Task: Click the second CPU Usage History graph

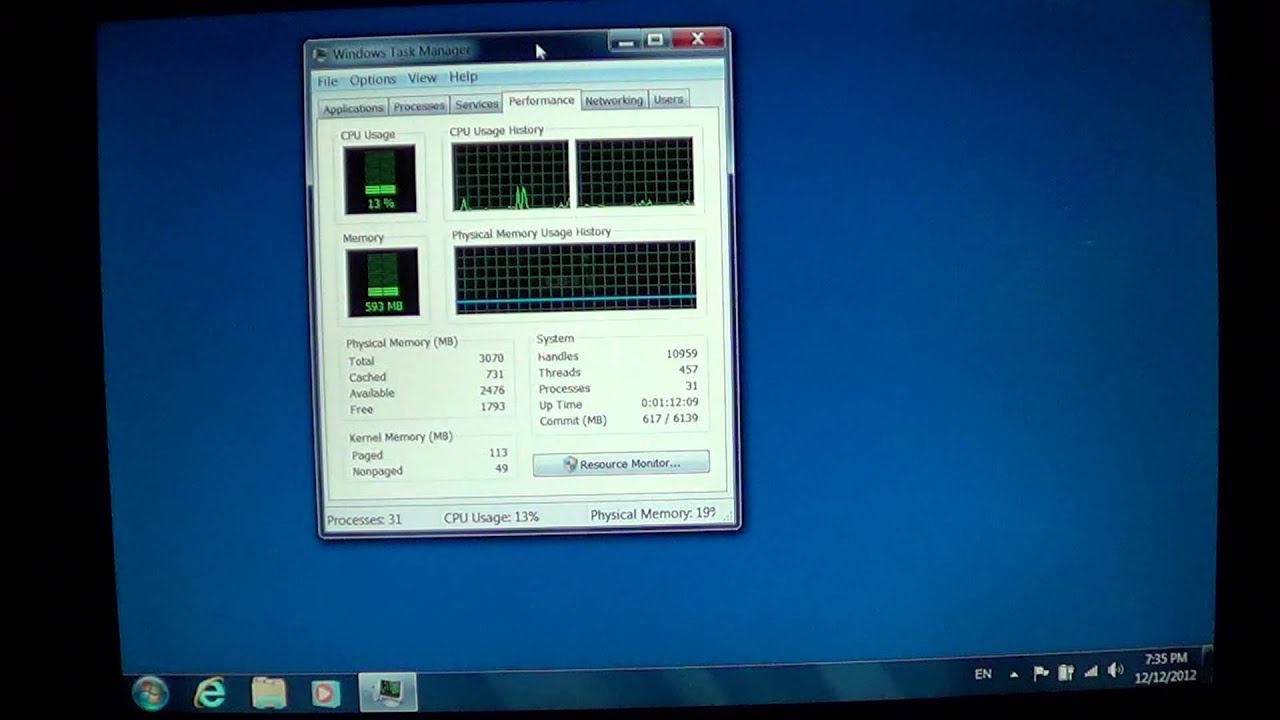Action: coord(634,173)
